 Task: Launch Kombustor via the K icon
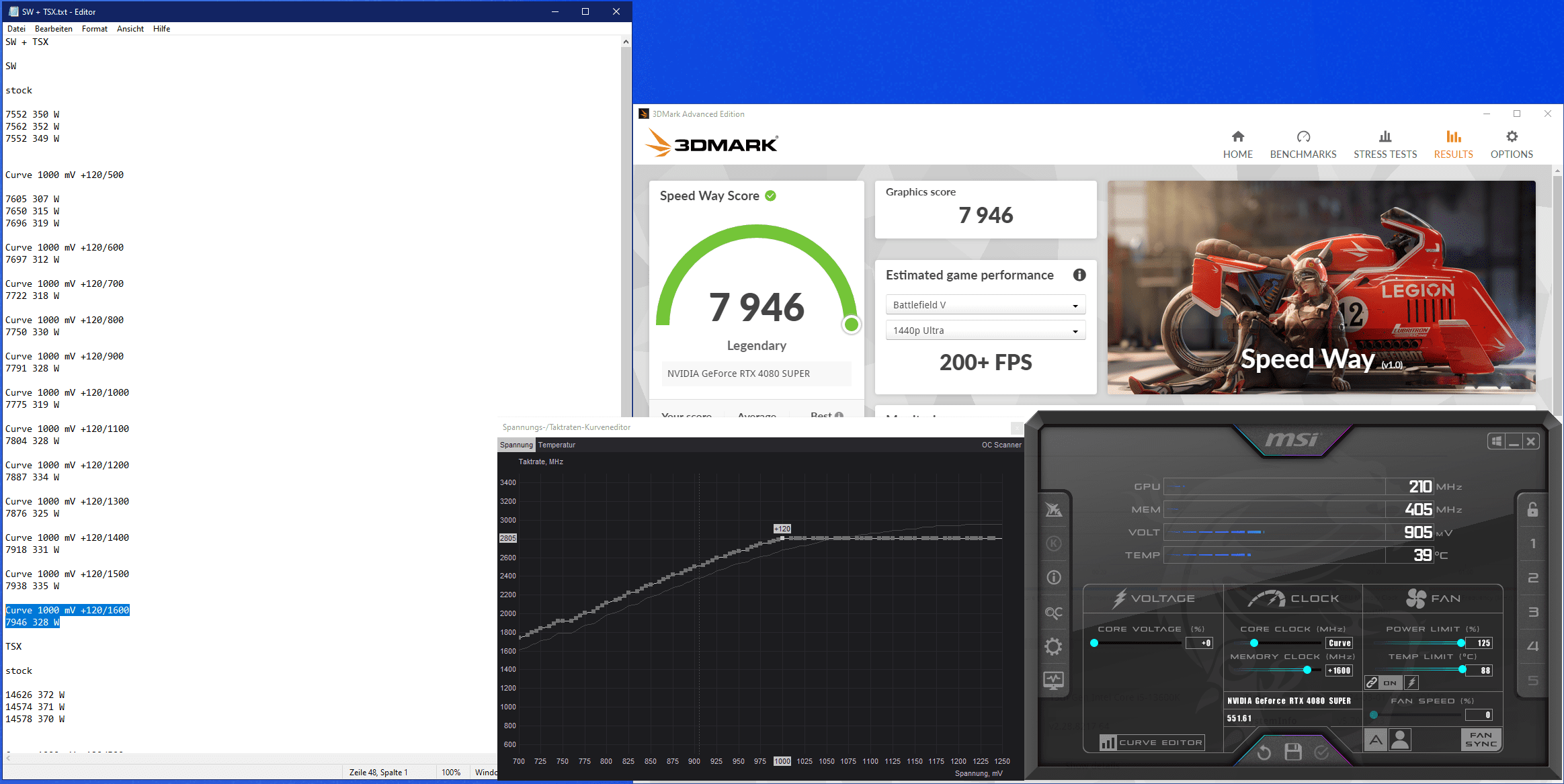pyautogui.click(x=1054, y=543)
